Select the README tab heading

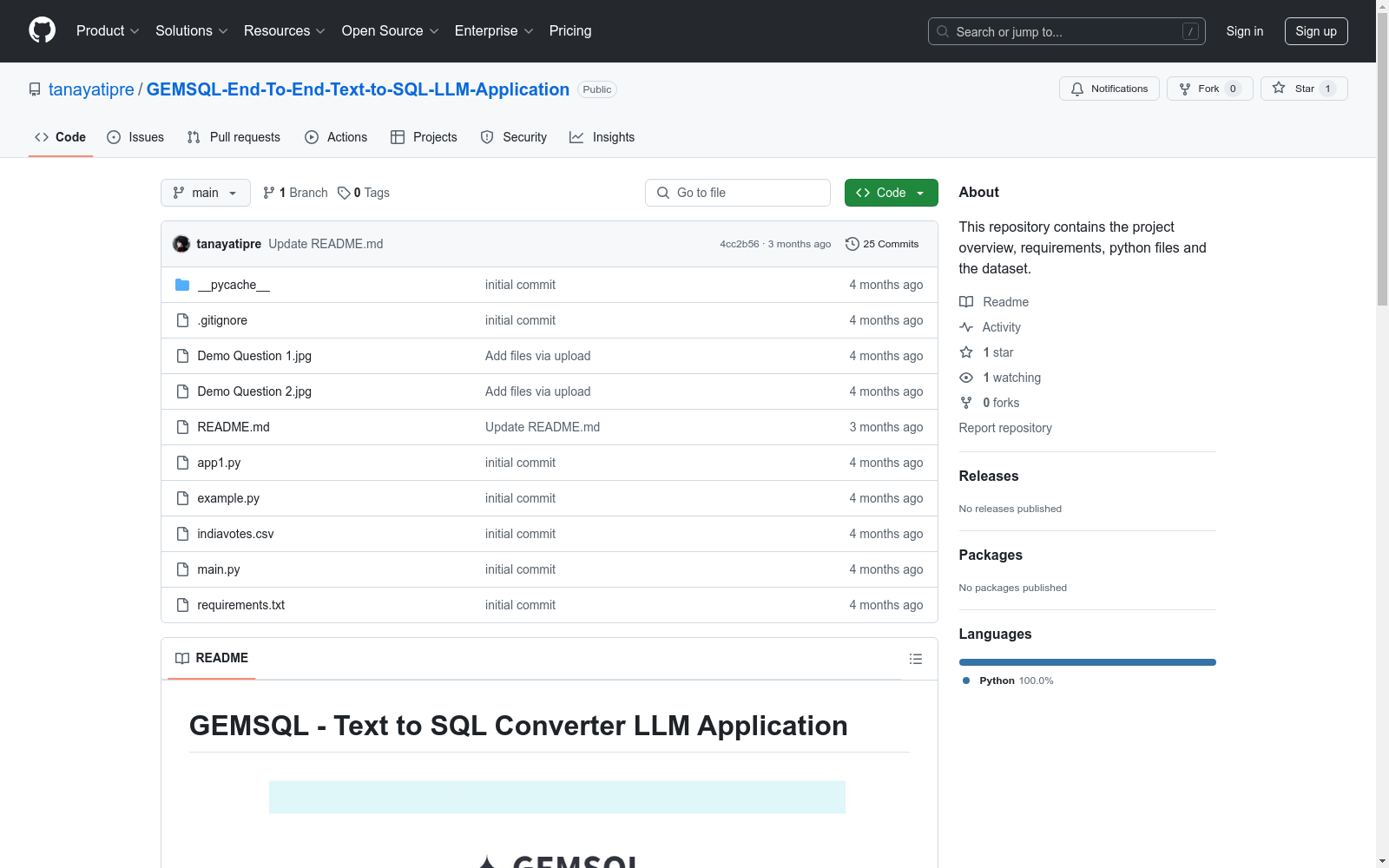pos(212,658)
